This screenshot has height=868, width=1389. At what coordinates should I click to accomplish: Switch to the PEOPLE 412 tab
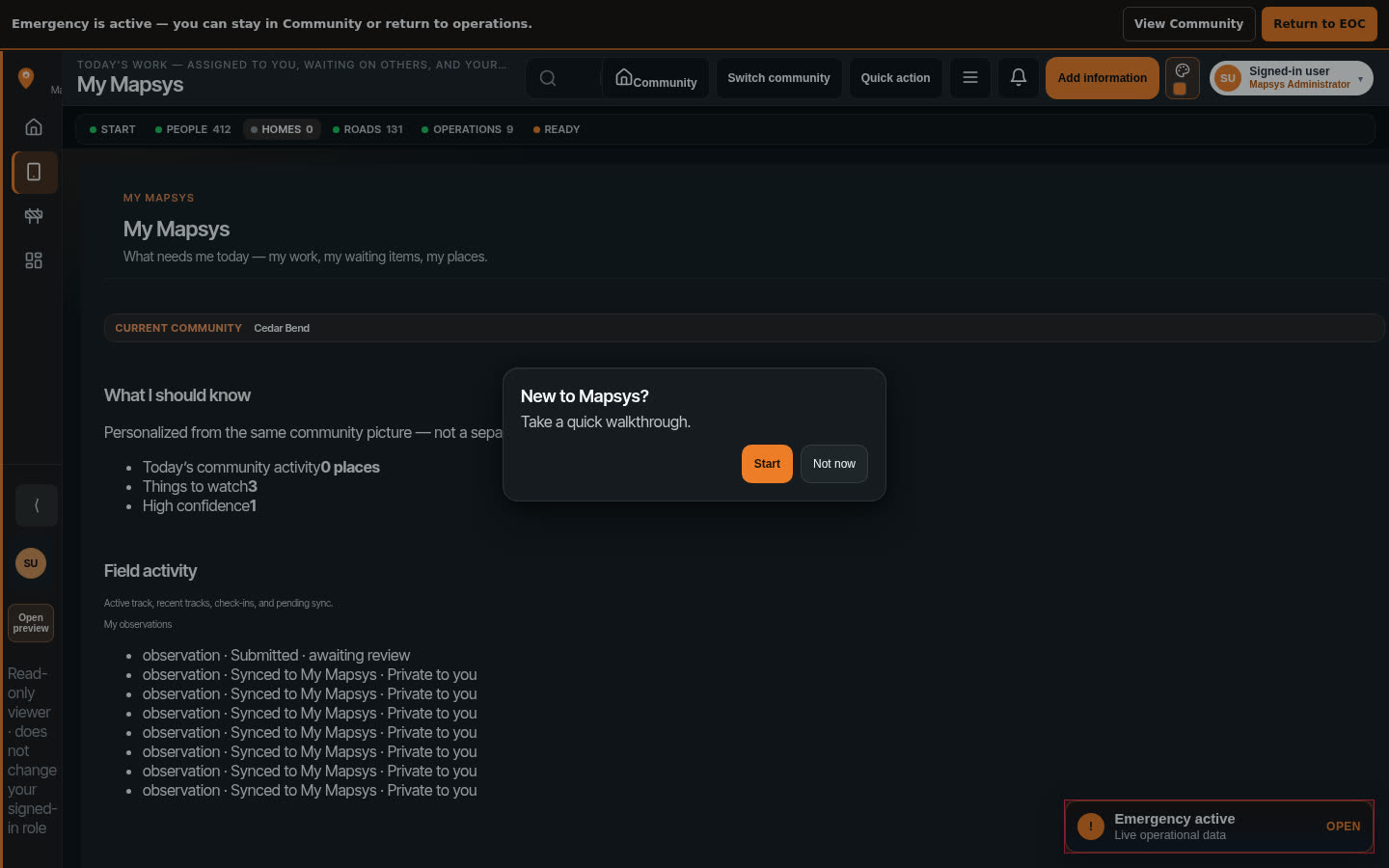click(x=193, y=129)
